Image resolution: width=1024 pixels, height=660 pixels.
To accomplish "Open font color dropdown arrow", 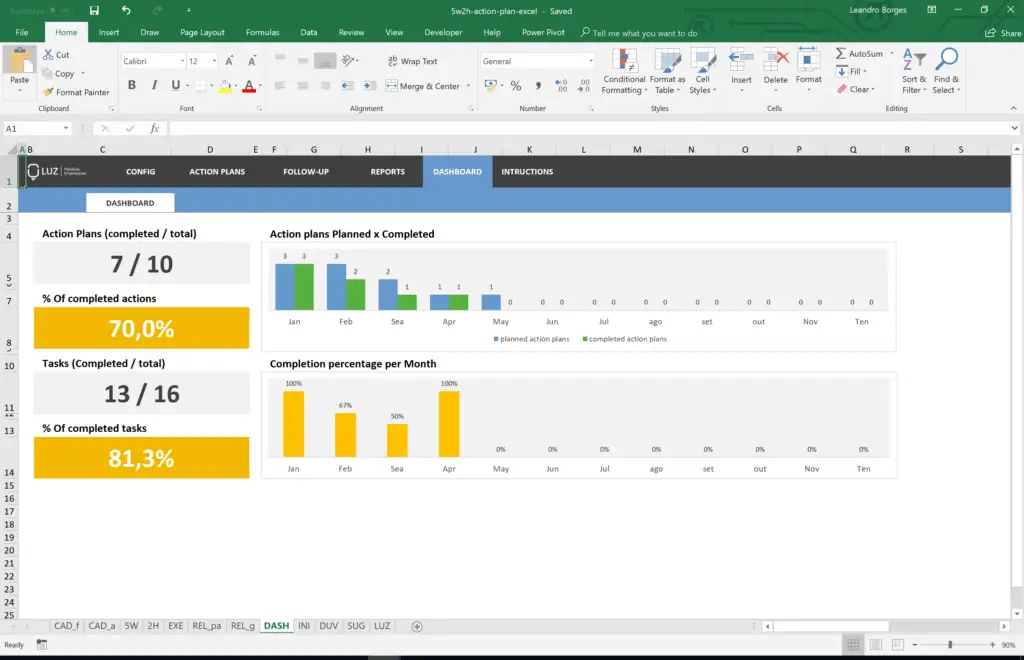I will [260, 86].
